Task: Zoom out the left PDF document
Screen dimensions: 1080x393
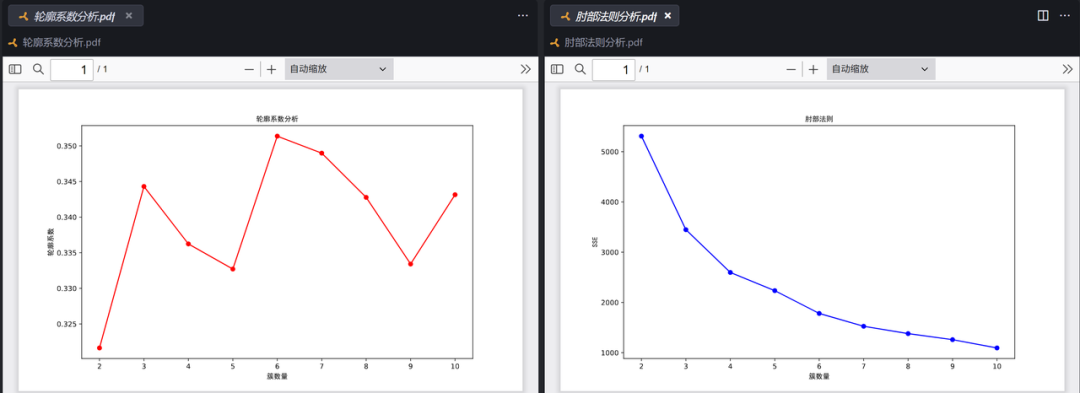Action: [249, 69]
